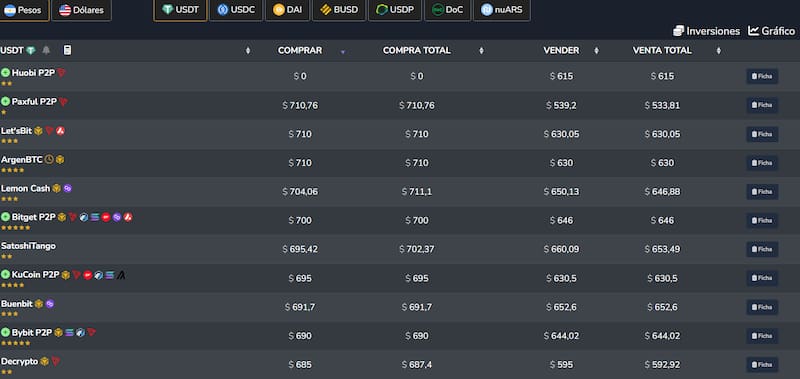The width and height of the screenshot is (800, 379).
Task: Click the bell alert icon next to USDT
Action: point(46,50)
